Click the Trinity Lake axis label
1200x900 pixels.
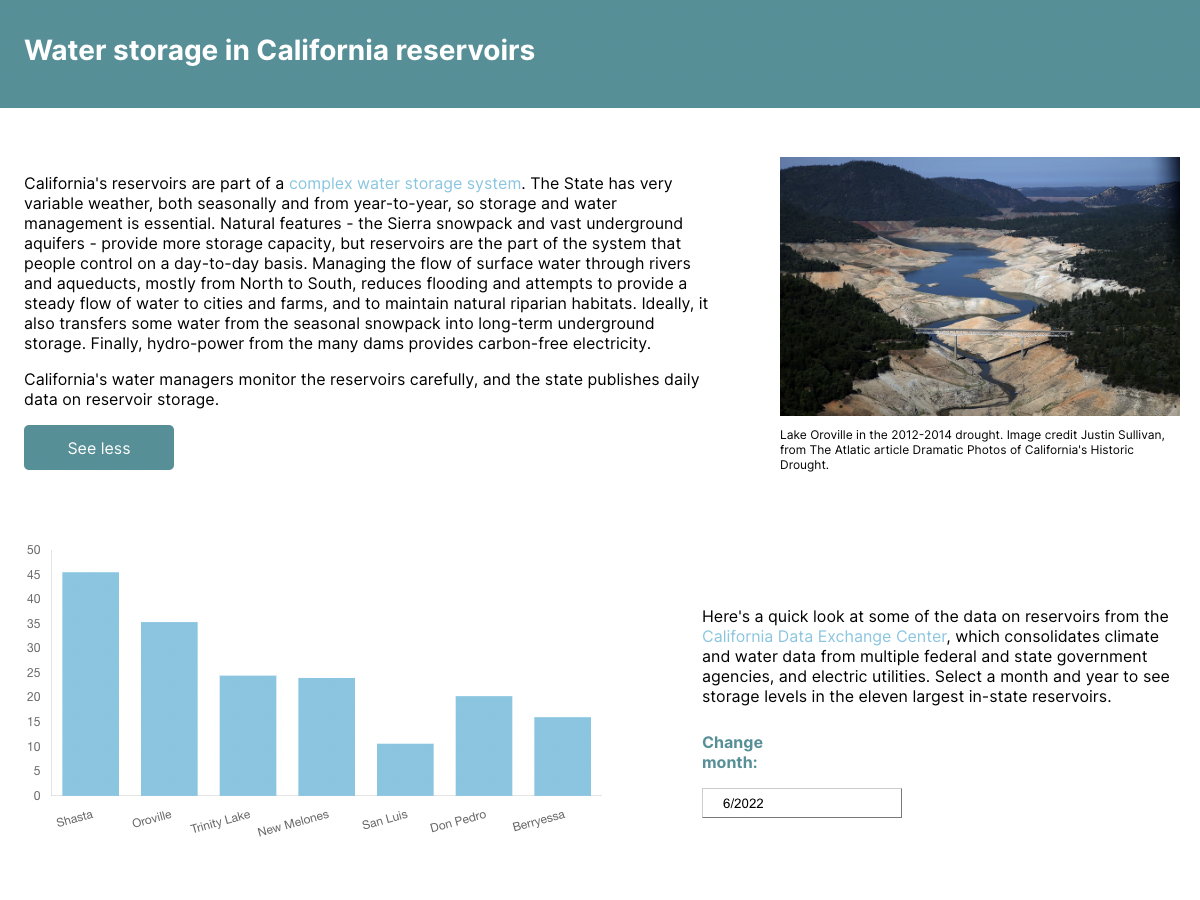point(221,822)
